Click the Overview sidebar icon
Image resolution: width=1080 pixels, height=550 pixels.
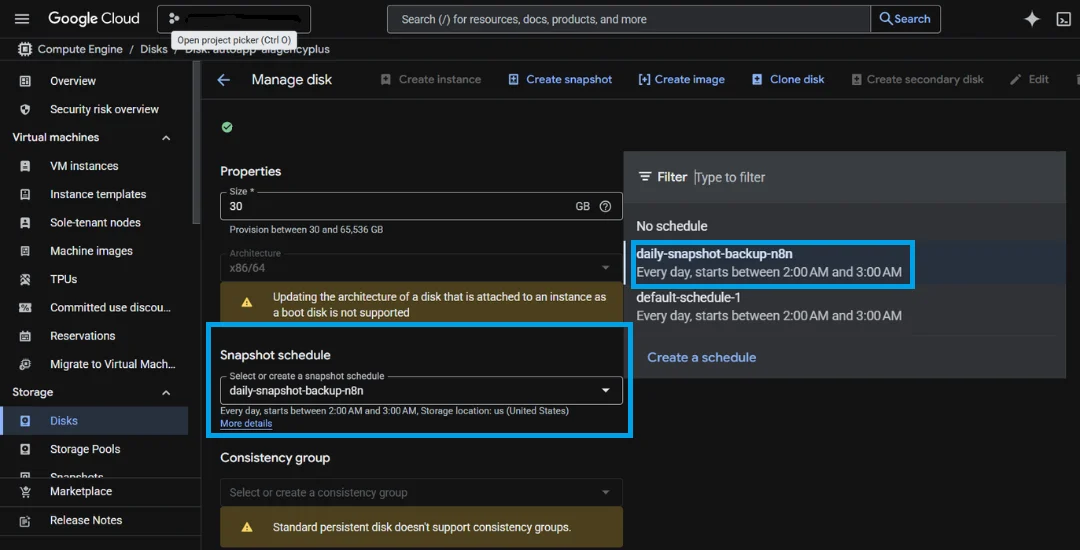25,81
